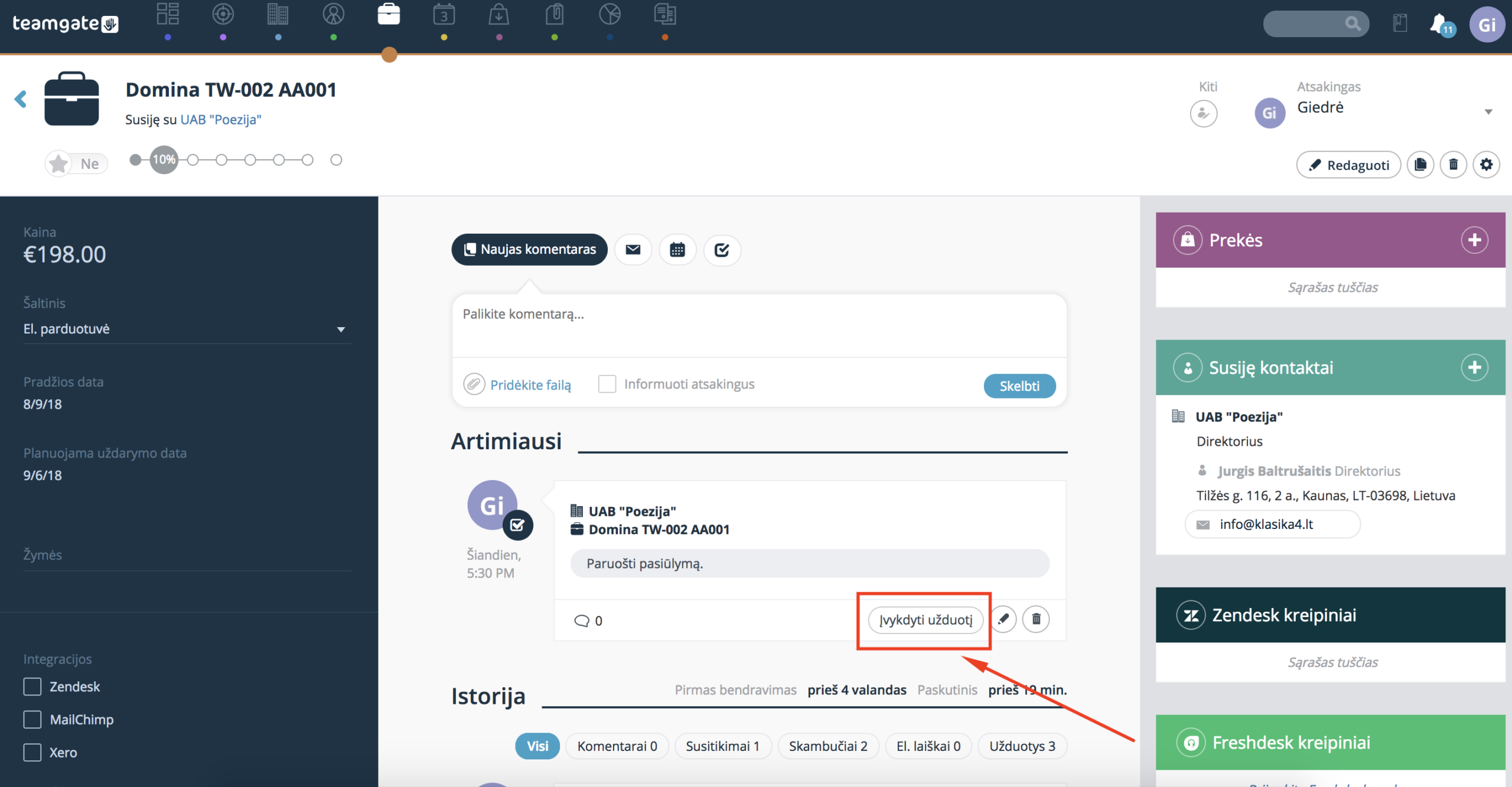Delete the deal with header trash icon

(1454, 165)
